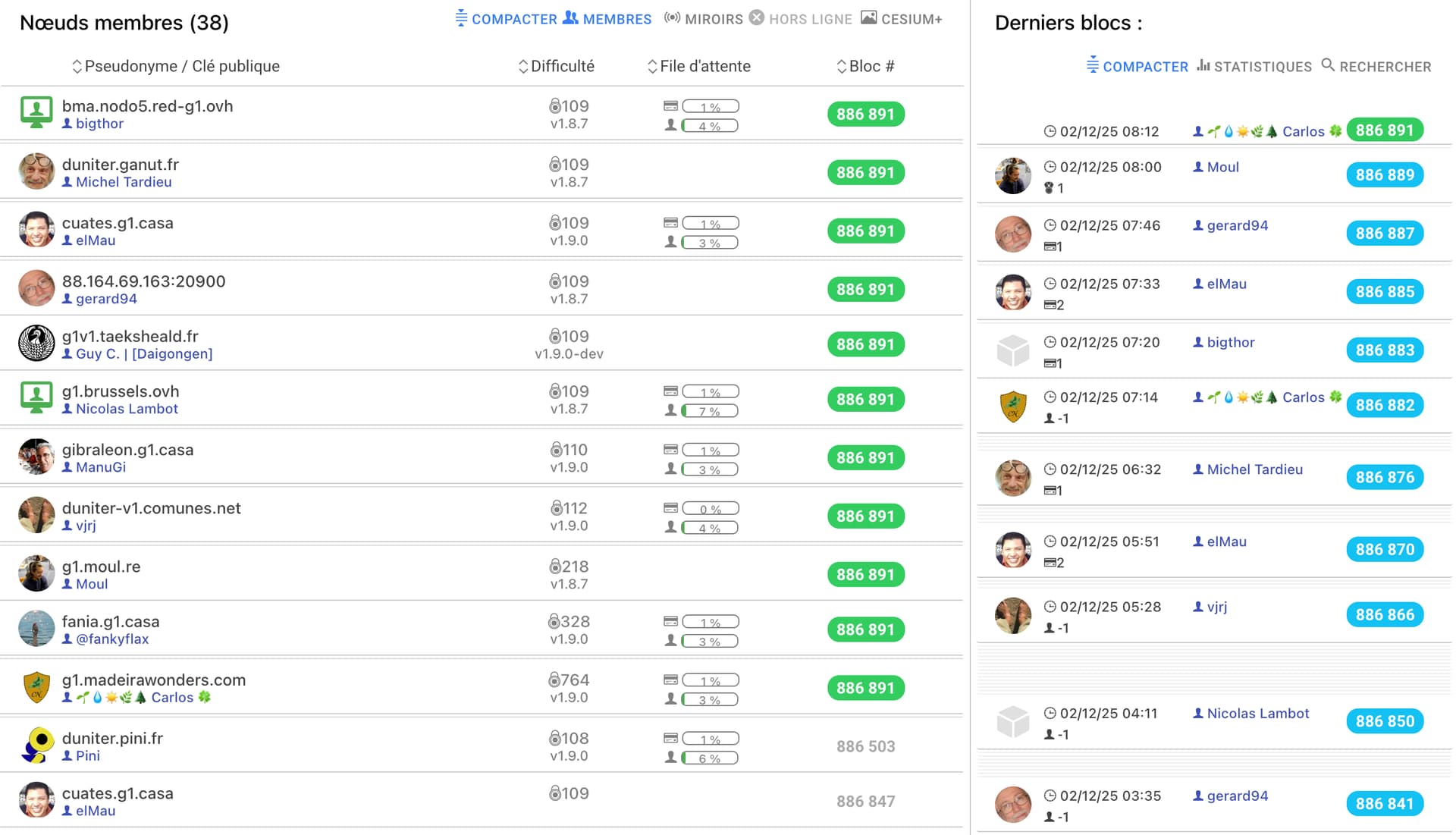Click the Miroirs broadcast icon
This screenshot has width=1456, height=835.
pos(672,18)
